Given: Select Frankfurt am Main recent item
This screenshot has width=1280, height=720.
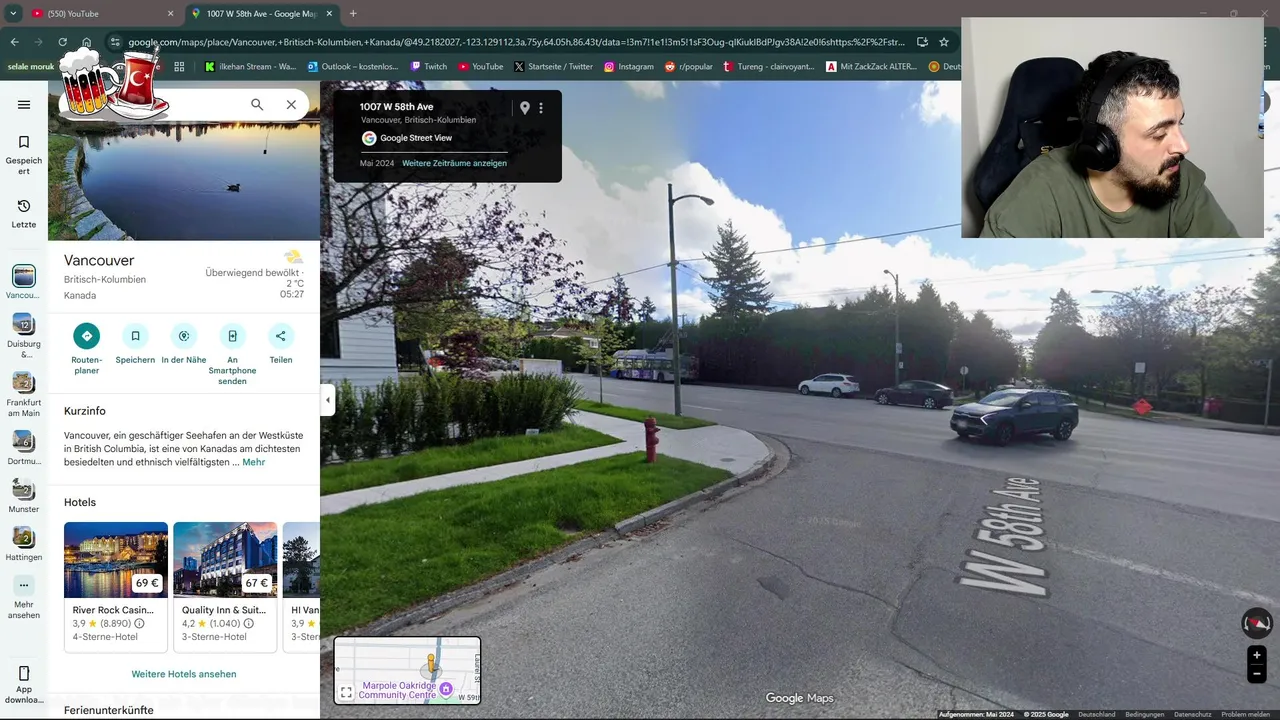Looking at the screenshot, I should pyautogui.click(x=24, y=395).
